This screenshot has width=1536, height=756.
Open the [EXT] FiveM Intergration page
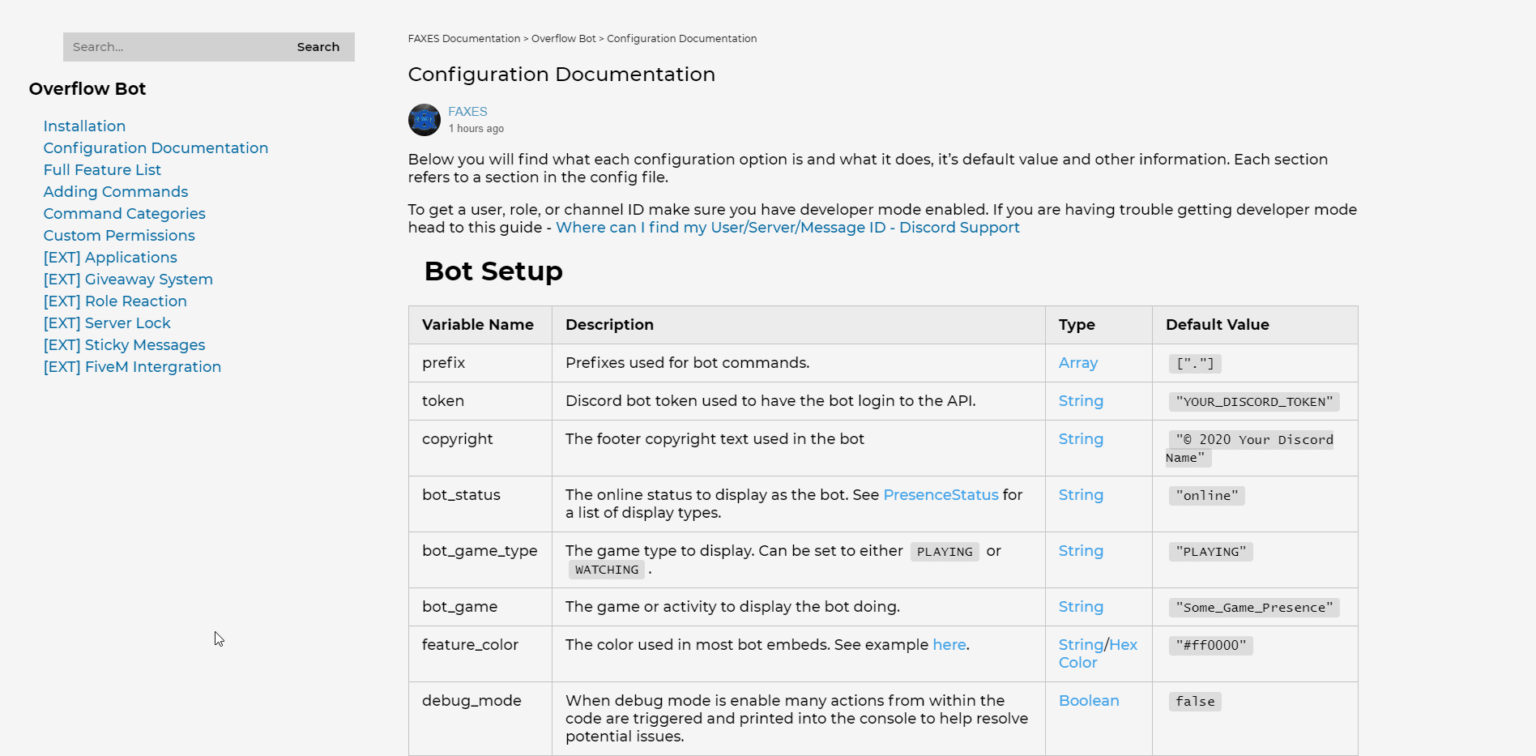pyautogui.click(x=132, y=367)
